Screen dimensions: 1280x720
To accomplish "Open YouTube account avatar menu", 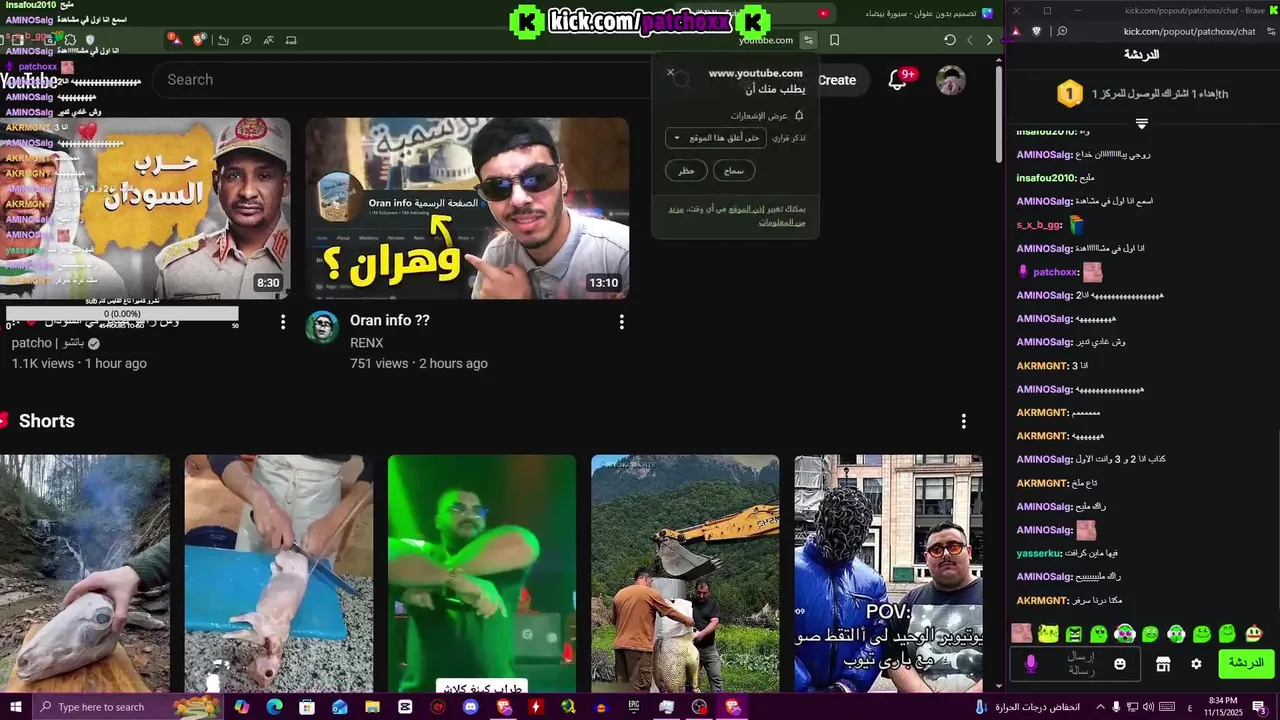I will [x=951, y=80].
